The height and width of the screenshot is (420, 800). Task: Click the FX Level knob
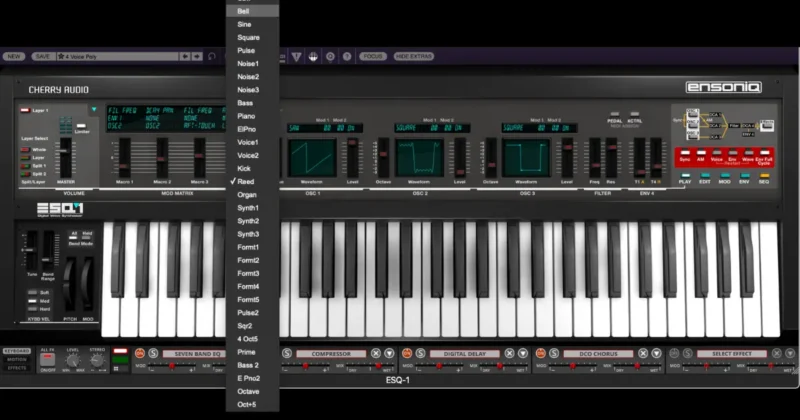[73, 361]
